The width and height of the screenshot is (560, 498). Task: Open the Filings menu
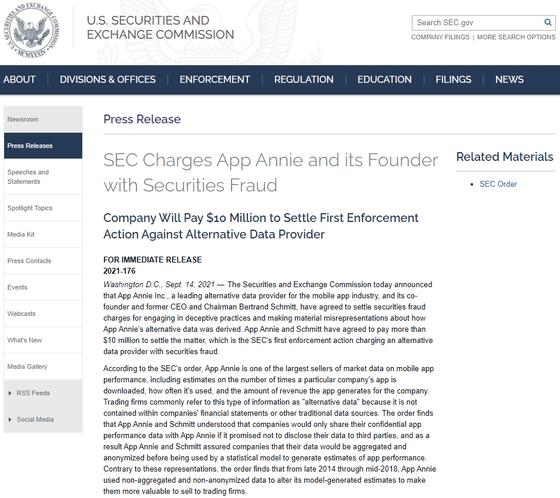coord(453,79)
